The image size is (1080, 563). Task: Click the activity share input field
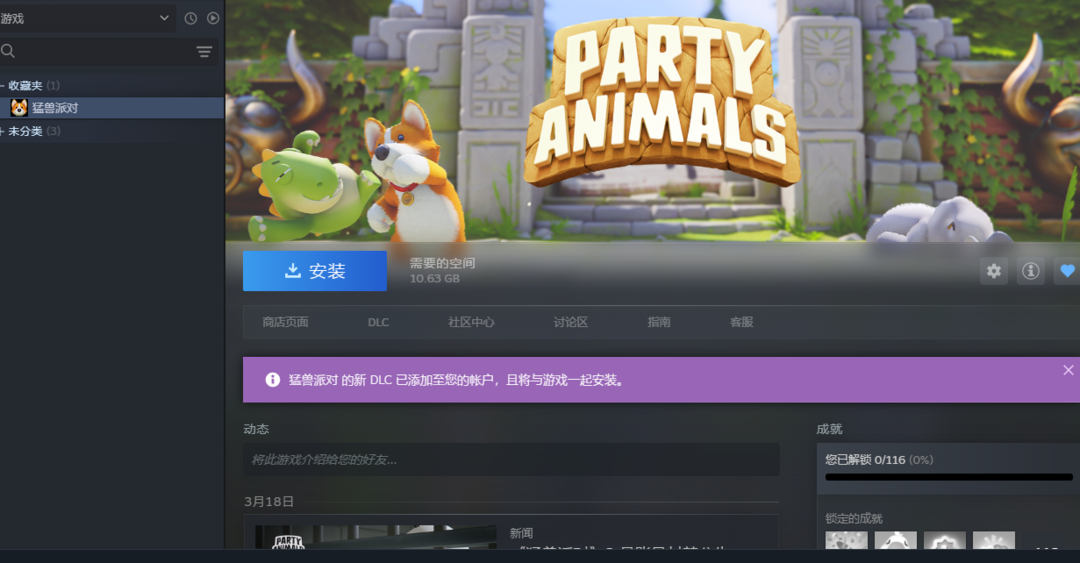click(x=511, y=460)
